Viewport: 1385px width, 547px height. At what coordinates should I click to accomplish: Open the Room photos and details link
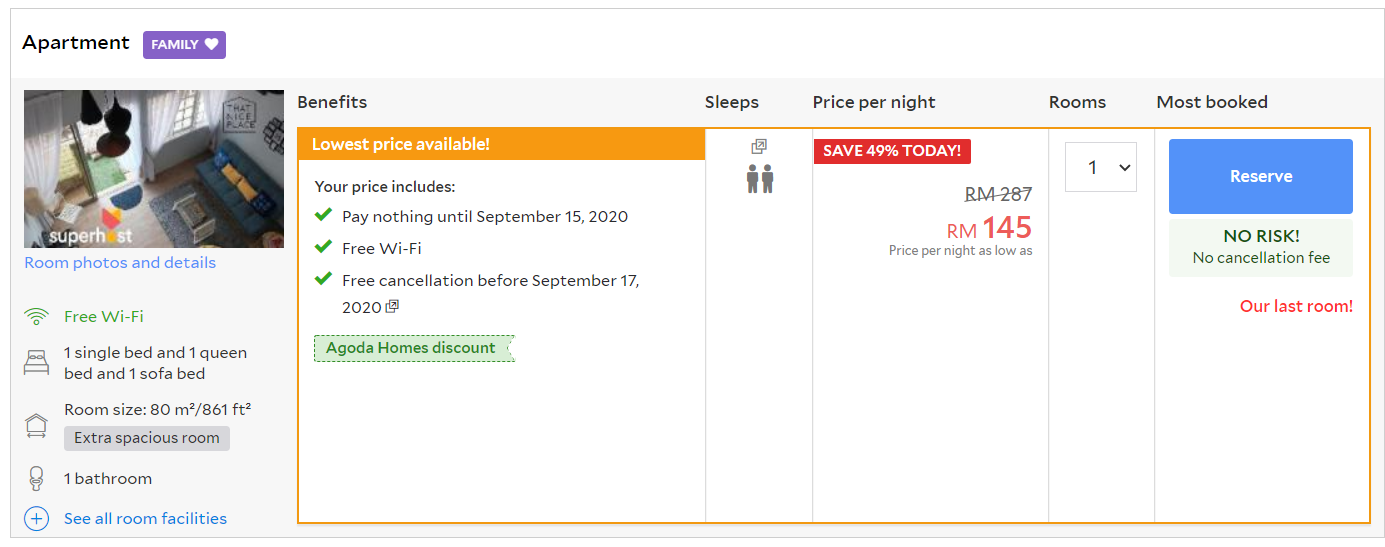120,263
